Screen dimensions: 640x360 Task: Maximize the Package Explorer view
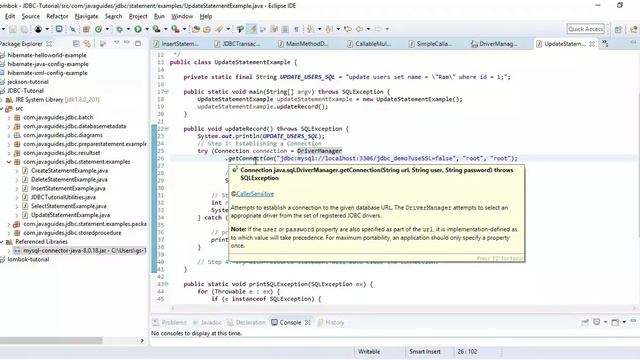(x=138, y=43)
